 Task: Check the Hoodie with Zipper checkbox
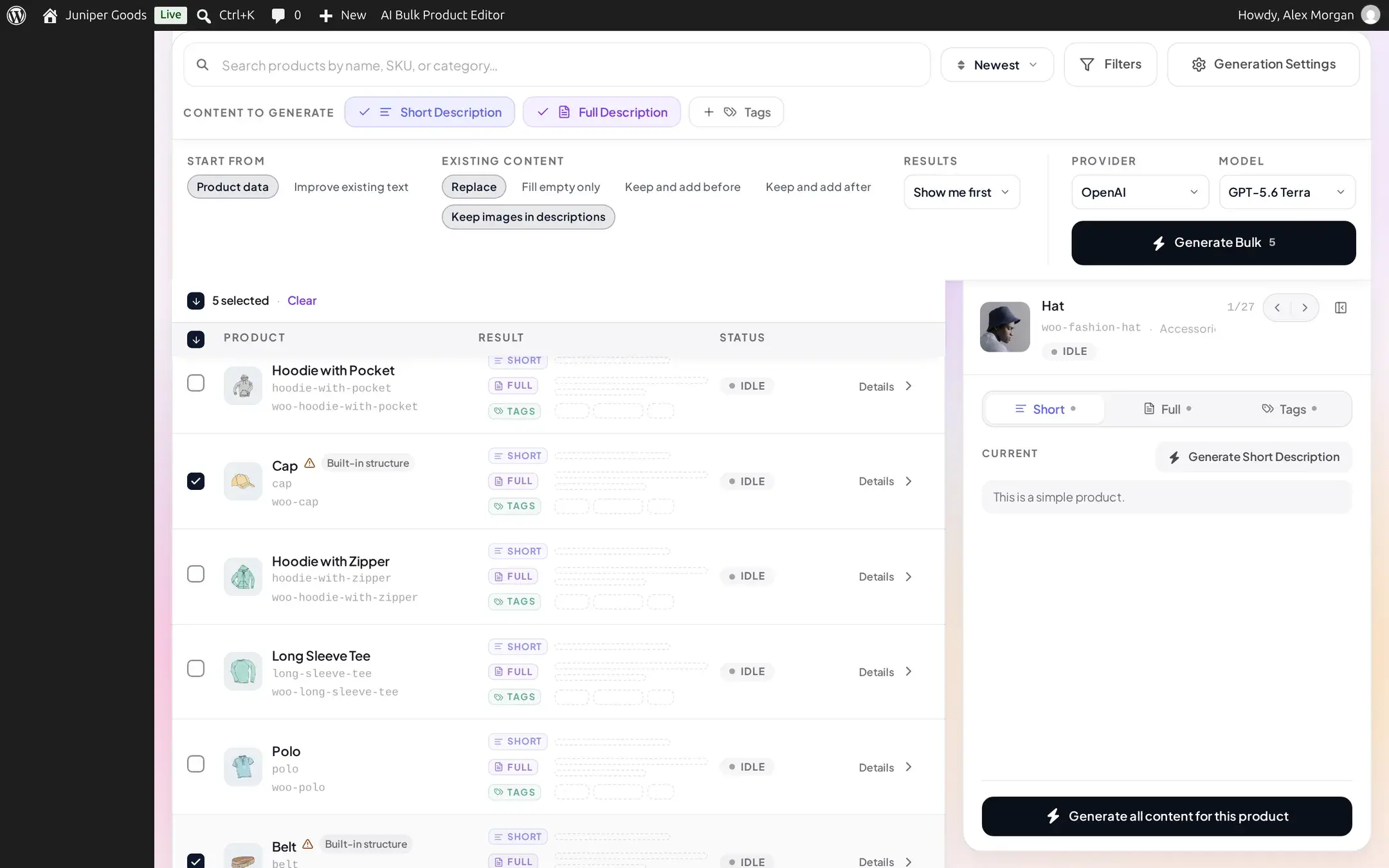coord(195,574)
